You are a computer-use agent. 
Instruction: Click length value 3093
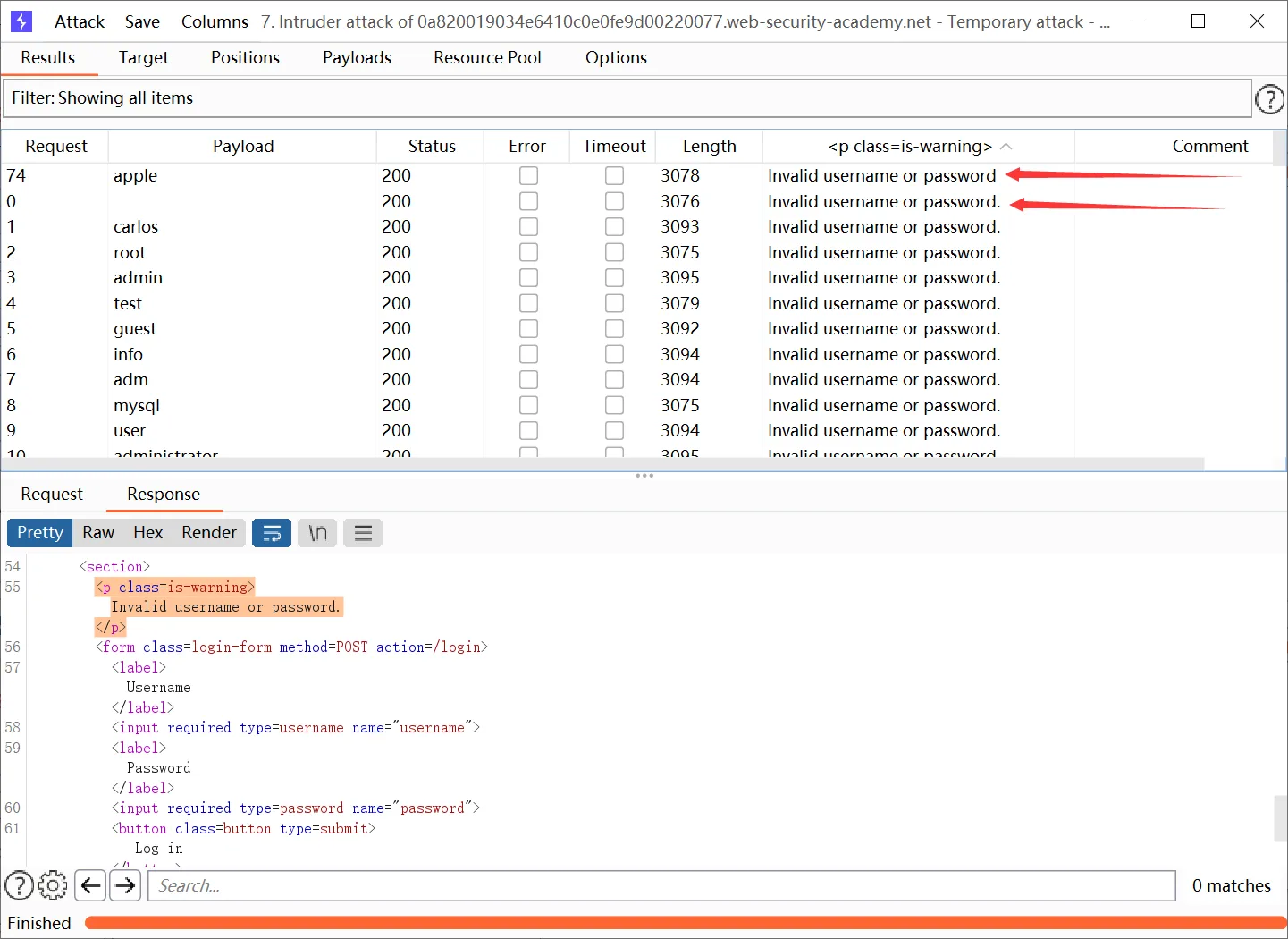(680, 227)
